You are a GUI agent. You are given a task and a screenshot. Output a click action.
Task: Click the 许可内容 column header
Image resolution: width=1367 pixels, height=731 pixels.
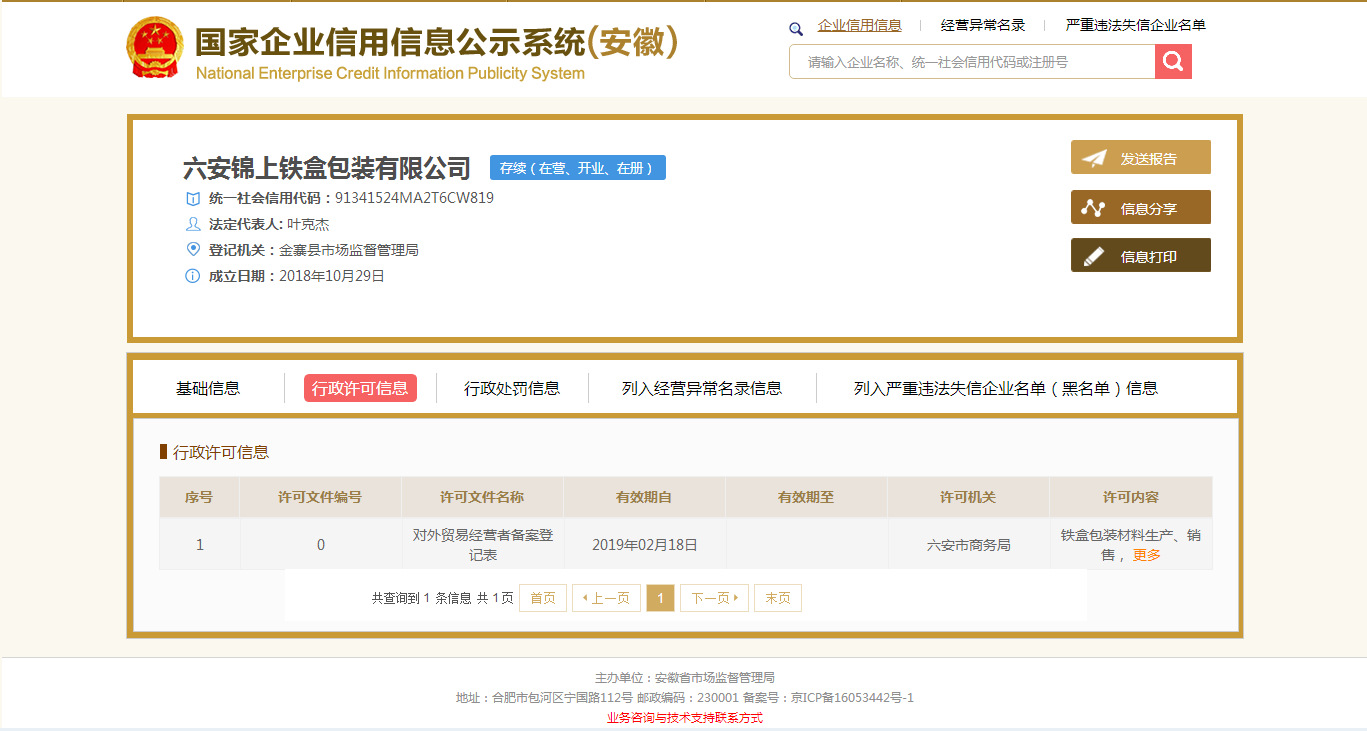point(1131,497)
